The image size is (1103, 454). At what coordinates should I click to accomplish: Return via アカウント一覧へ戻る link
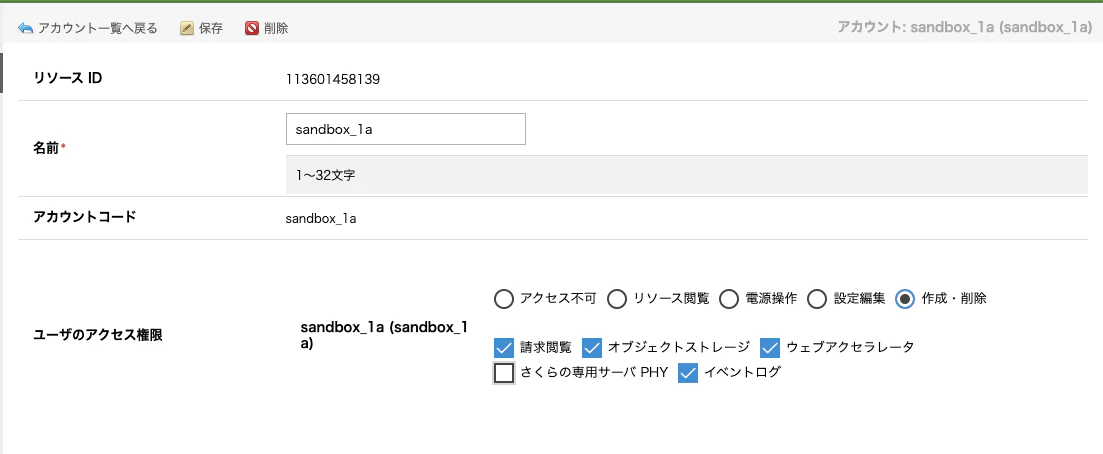click(88, 28)
